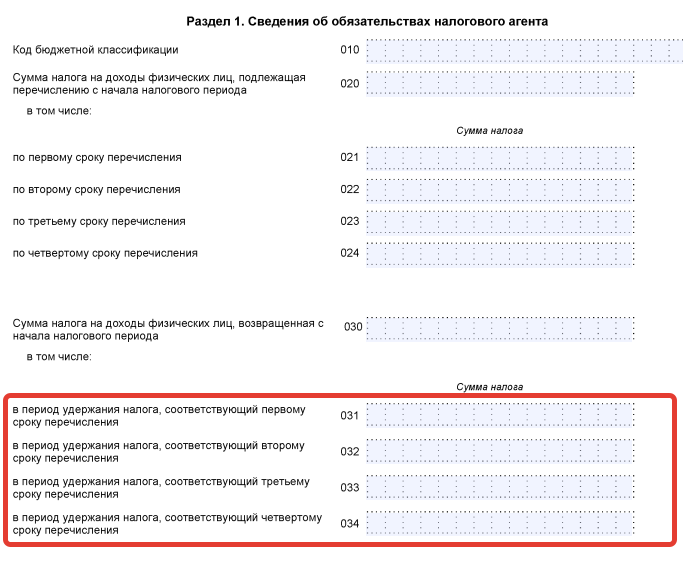Select the 'по четвертому сроку перечисления' label

click(105, 253)
